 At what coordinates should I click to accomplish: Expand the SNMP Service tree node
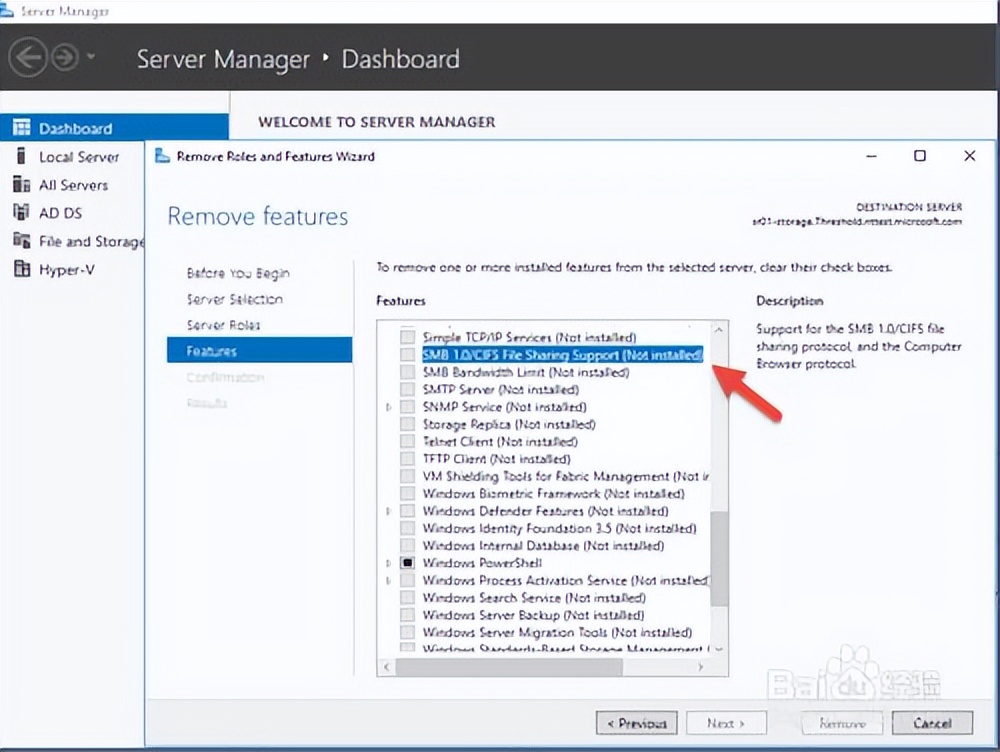[x=388, y=406]
